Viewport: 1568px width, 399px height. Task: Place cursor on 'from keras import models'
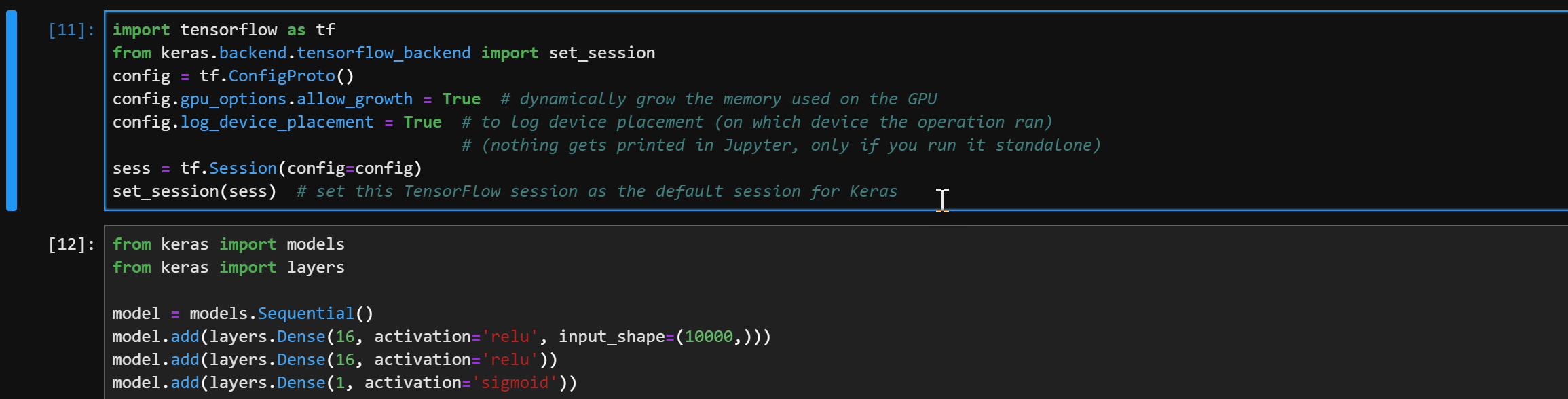tap(228, 244)
